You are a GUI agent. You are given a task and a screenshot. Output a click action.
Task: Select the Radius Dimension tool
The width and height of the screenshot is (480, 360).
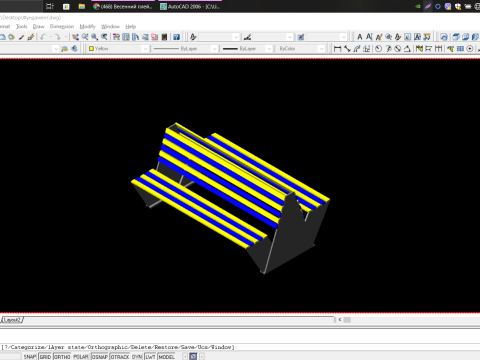378,49
